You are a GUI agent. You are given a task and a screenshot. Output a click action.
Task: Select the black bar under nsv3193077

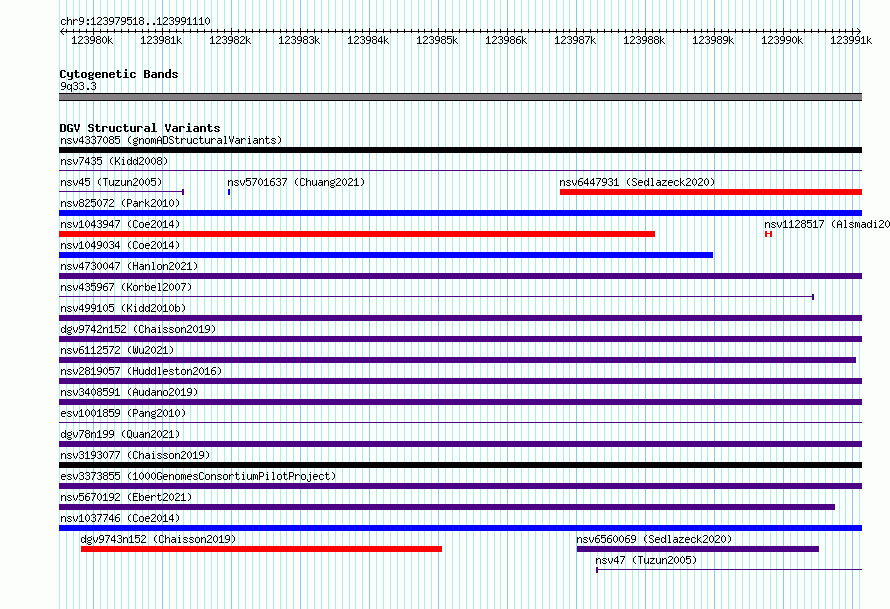(x=460, y=465)
